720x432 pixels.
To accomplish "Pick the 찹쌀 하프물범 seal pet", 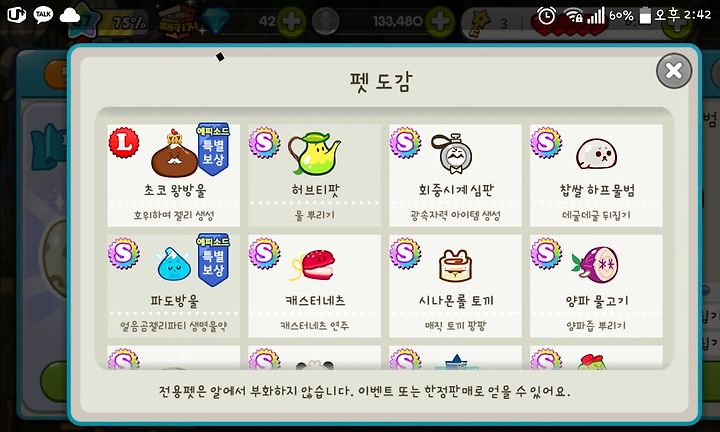I will (596, 175).
